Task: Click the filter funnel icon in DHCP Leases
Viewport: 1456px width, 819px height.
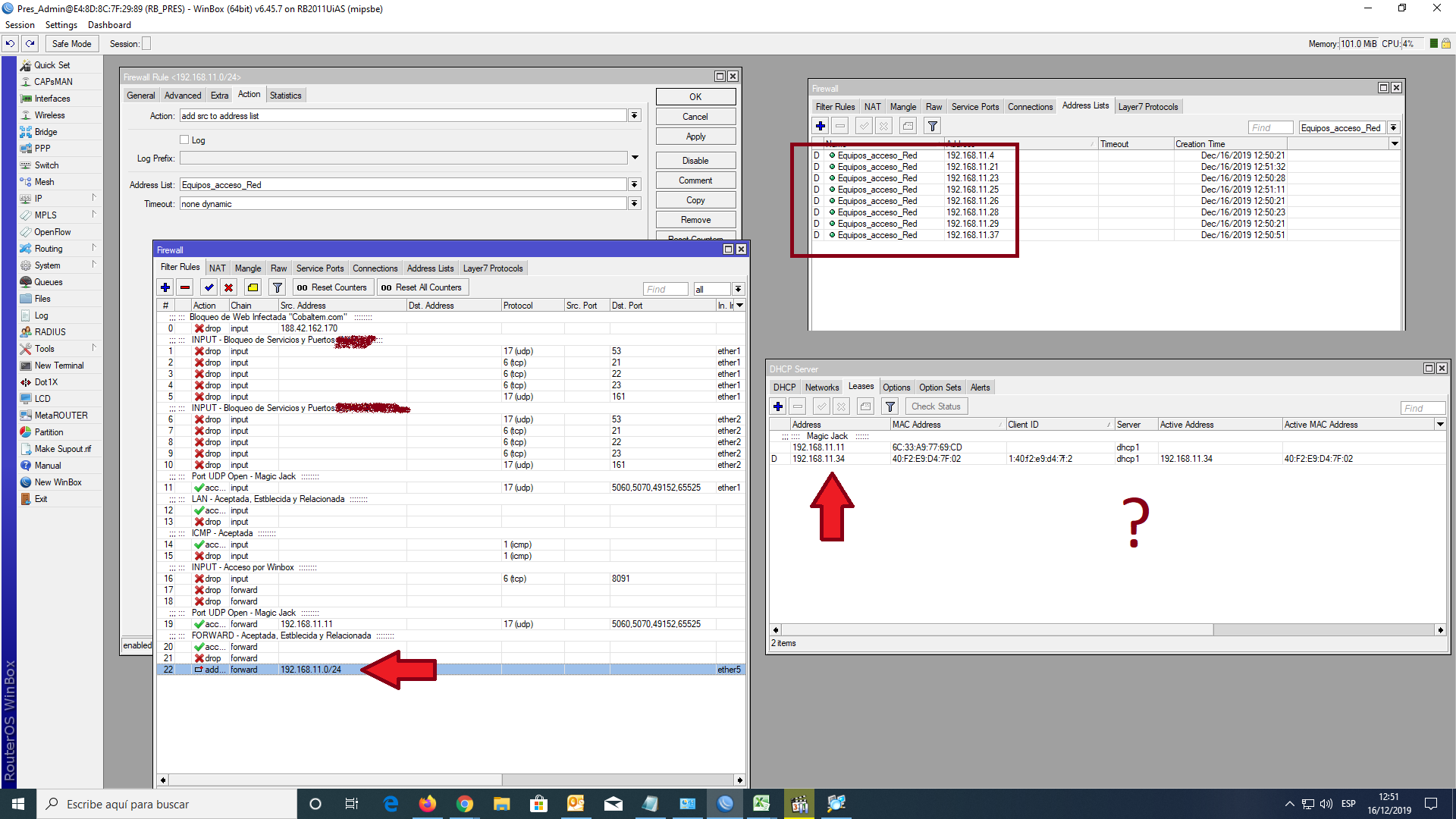Action: point(890,406)
